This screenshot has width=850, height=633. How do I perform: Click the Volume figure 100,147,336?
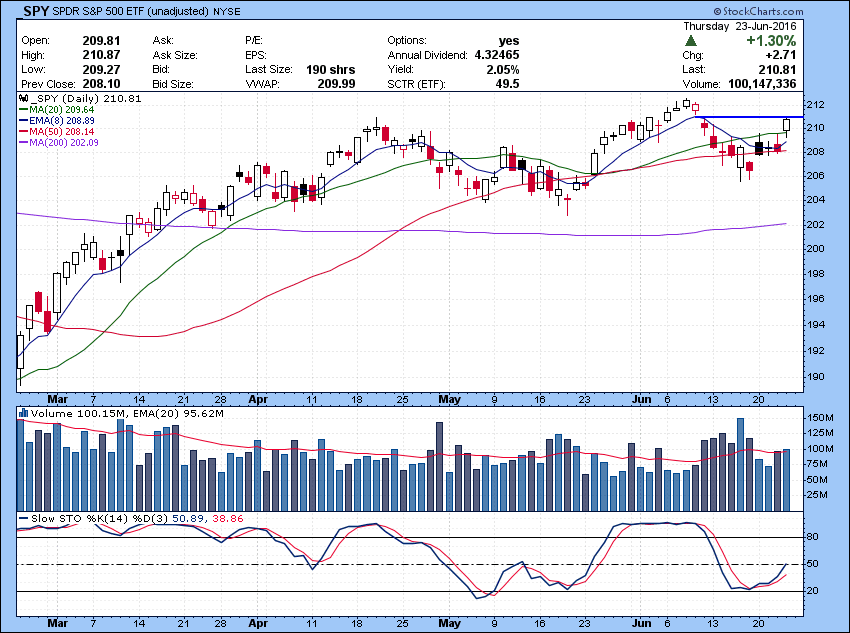(x=761, y=84)
